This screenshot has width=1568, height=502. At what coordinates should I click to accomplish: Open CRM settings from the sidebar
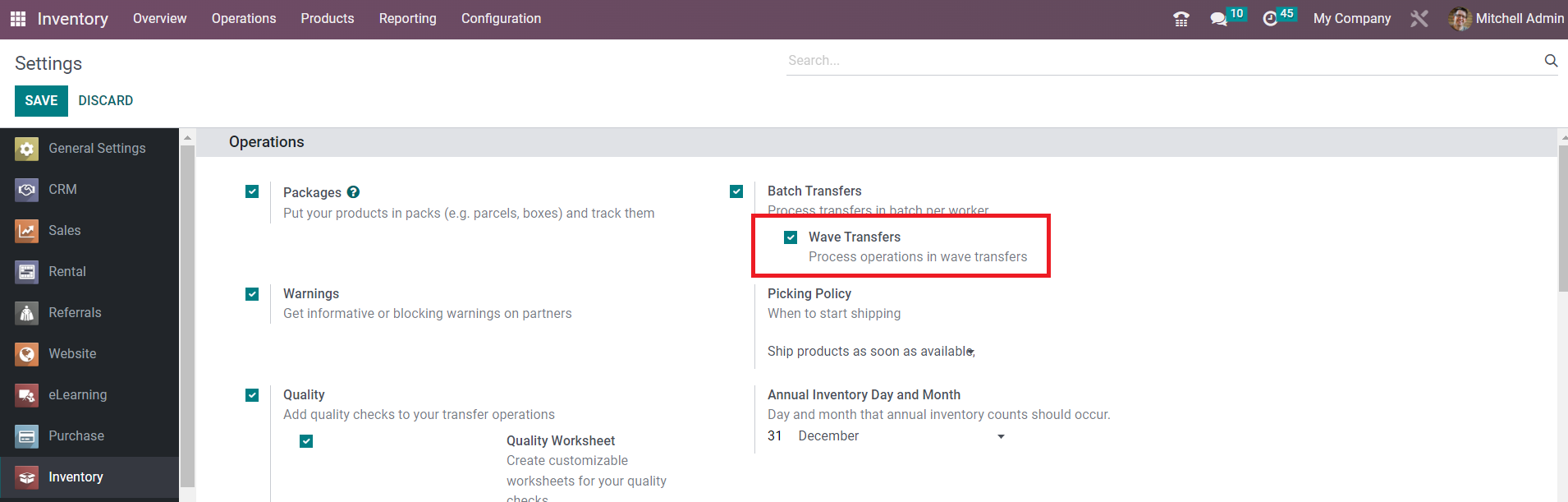pyautogui.click(x=62, y=190)
